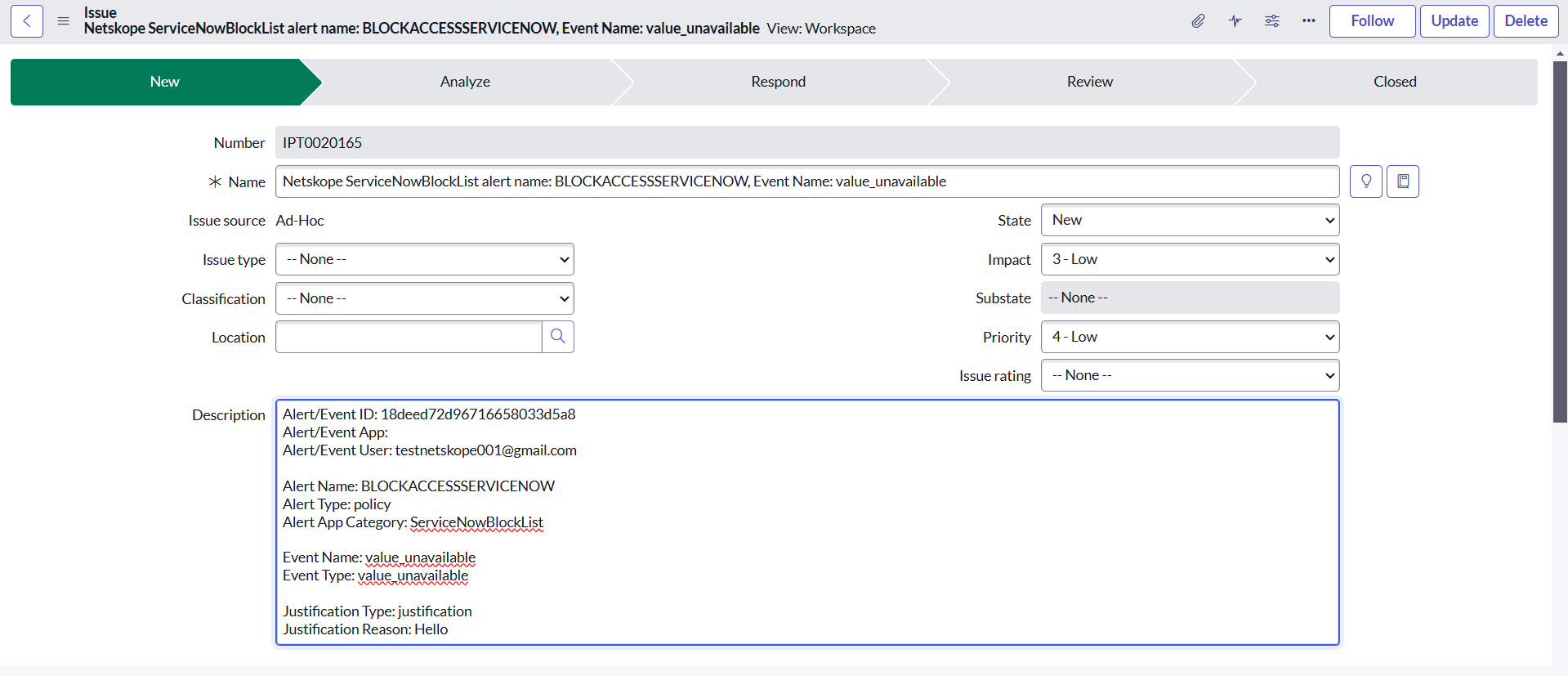Image resolution: width=1568 pixels, height=676 pixels.
Task: Open the activity stream pulse icon
Action: pyautogui.click(x=1235, y=21)
